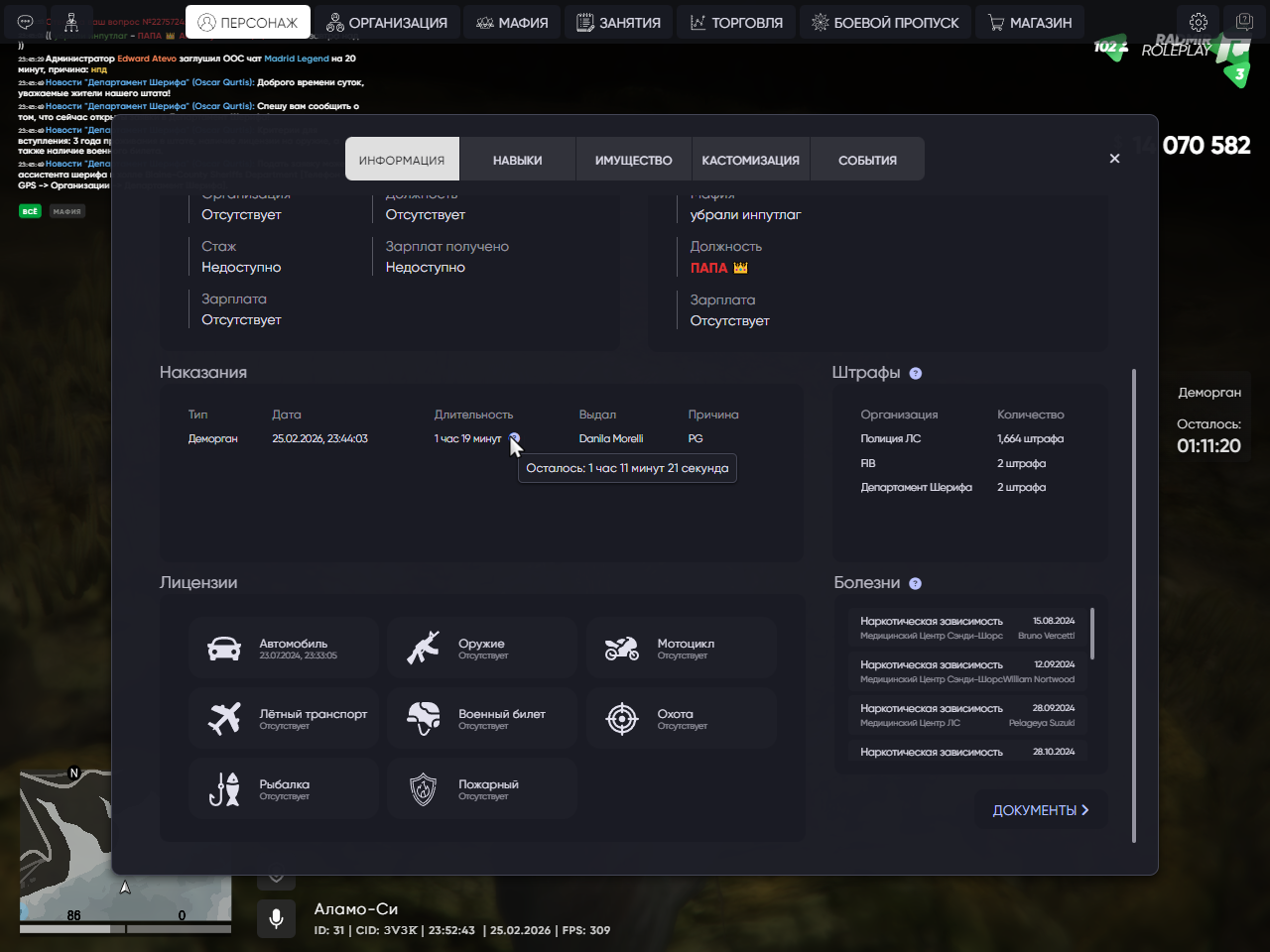
Task: Click the help icon next to Штрафы
Action: coord(916,374)
